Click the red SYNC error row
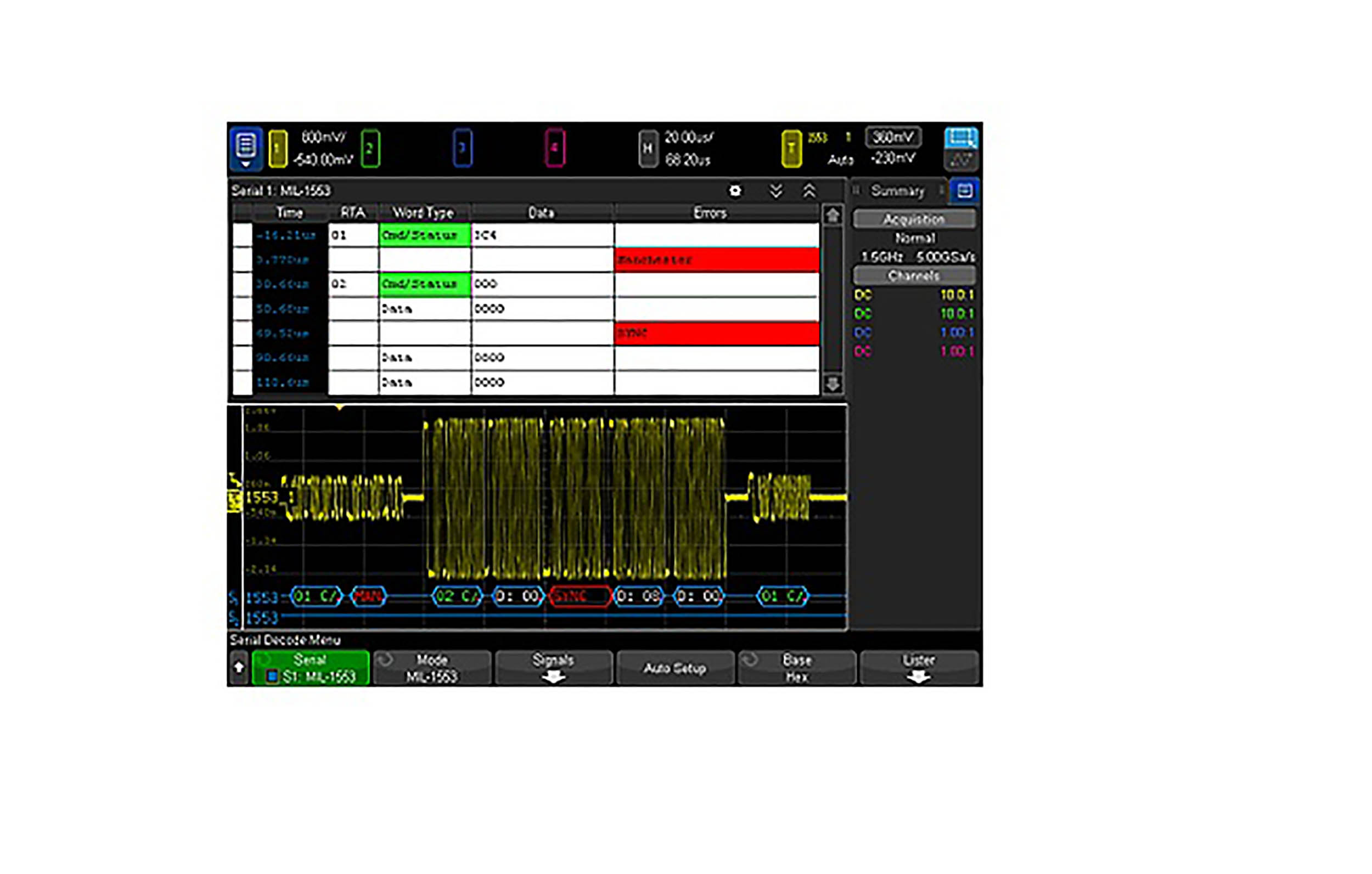Screen dimensions: 1372x874 [716, 334]
